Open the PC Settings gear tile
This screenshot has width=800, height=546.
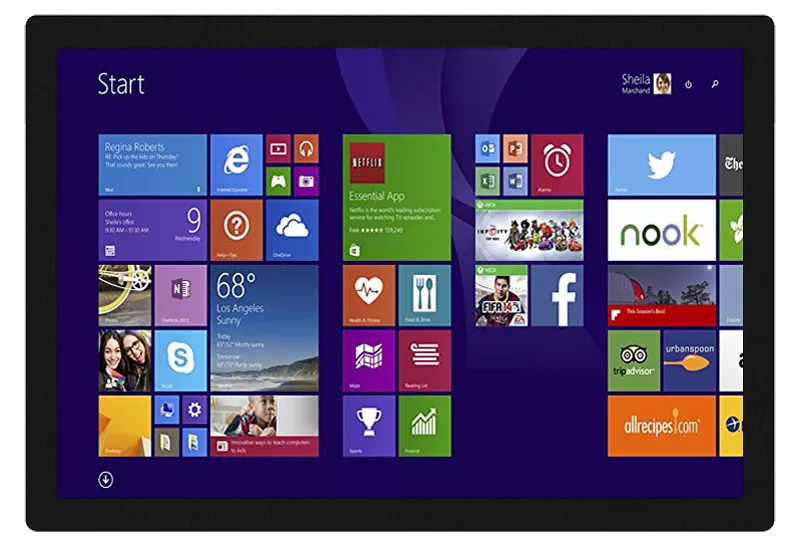click(x=194, y=409)
